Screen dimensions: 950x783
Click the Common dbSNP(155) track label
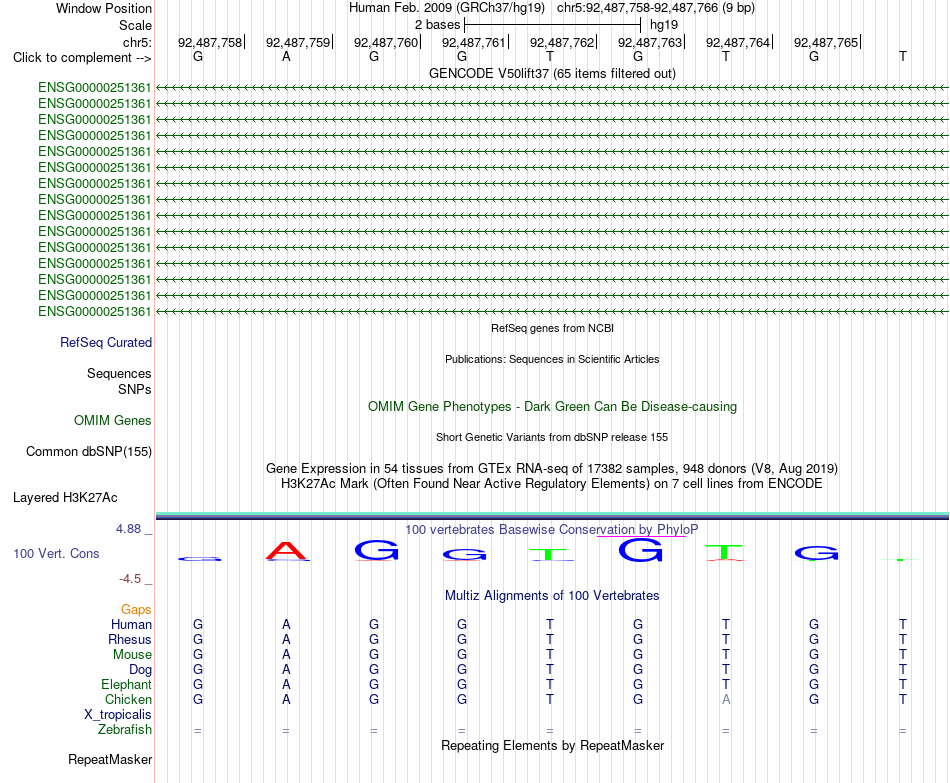point(89,451)
